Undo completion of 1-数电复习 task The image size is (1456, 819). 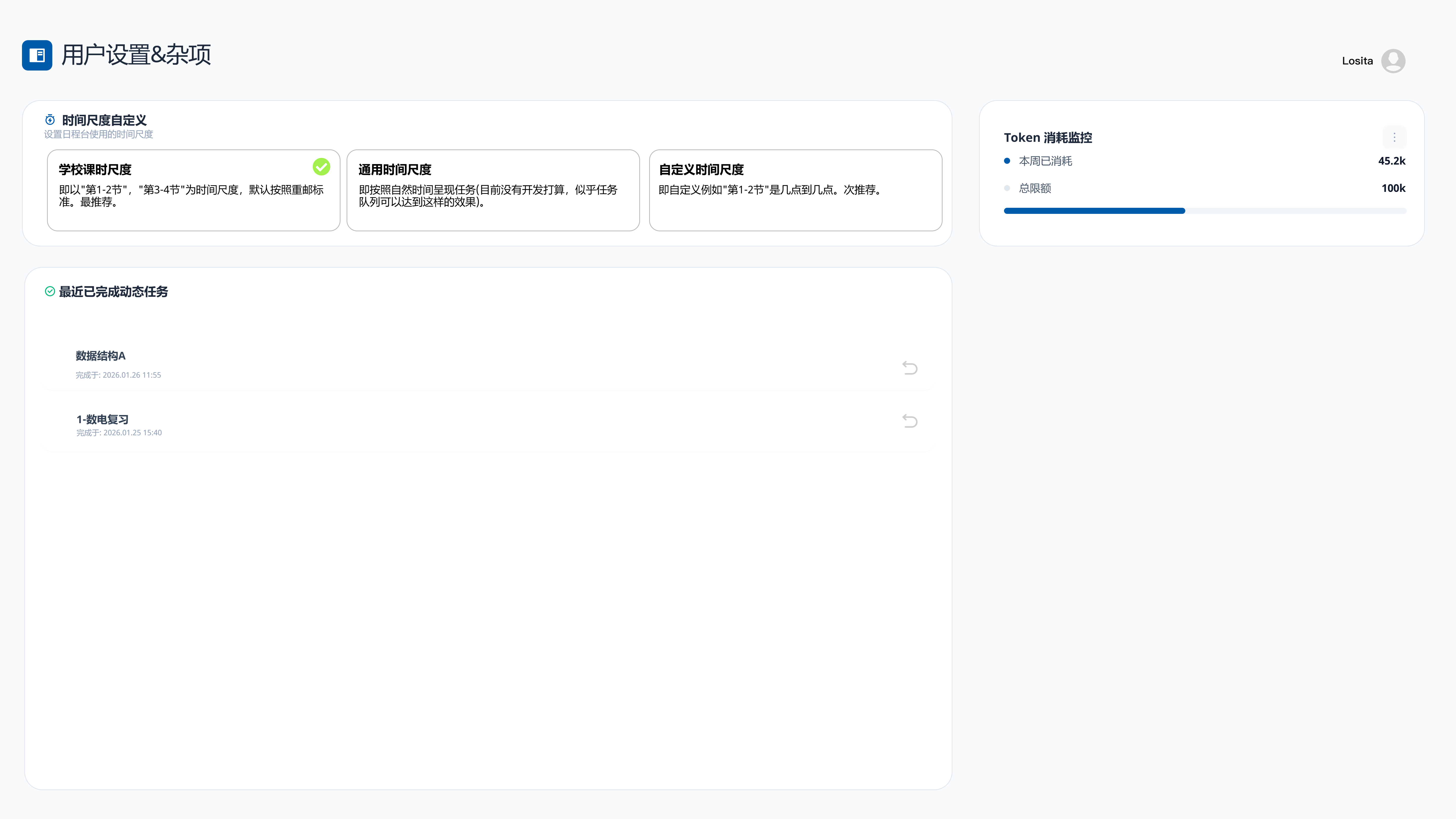910,421
